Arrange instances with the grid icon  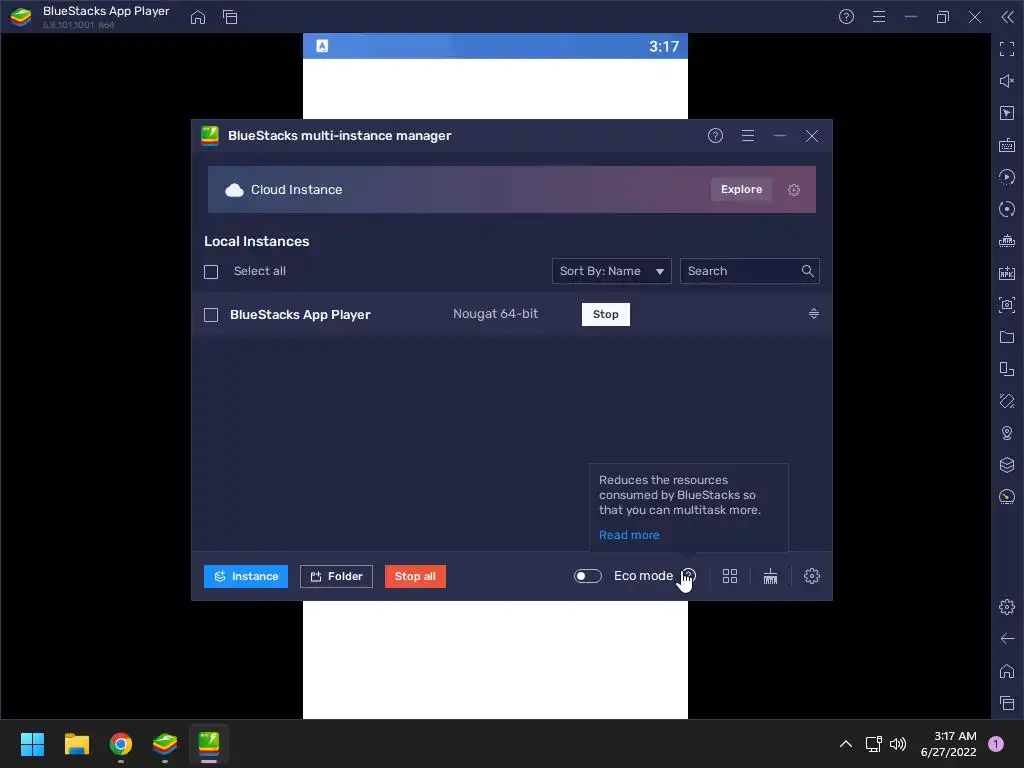(x=729, y=576)
